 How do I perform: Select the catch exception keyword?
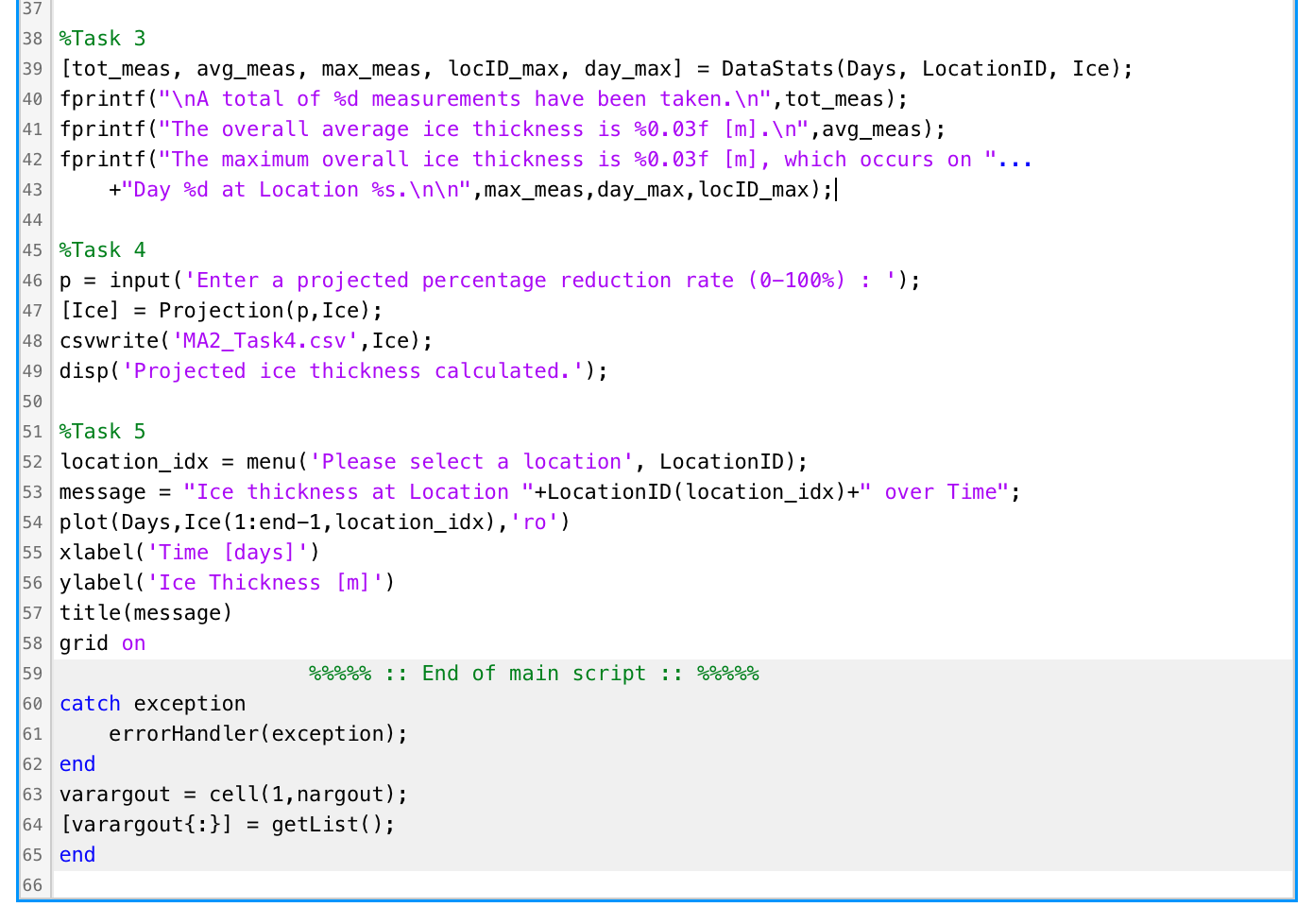click(x=90, y=703)
